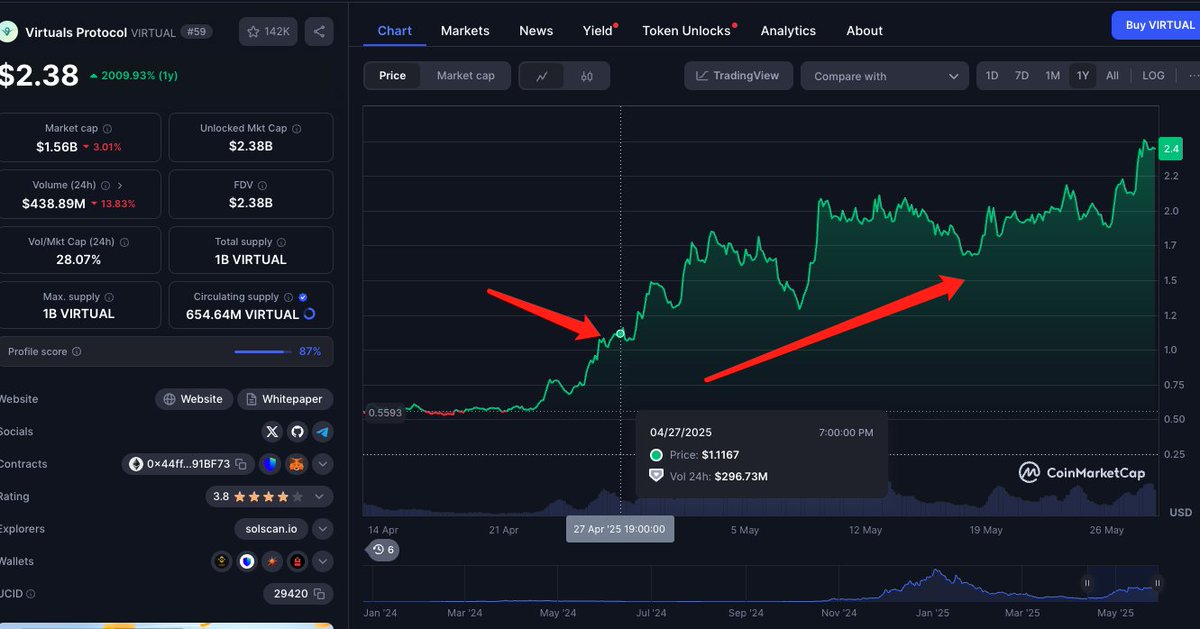Click the share icon next to 142K
The width and height of the screenshot is (1200, 629).
(319, 32)
